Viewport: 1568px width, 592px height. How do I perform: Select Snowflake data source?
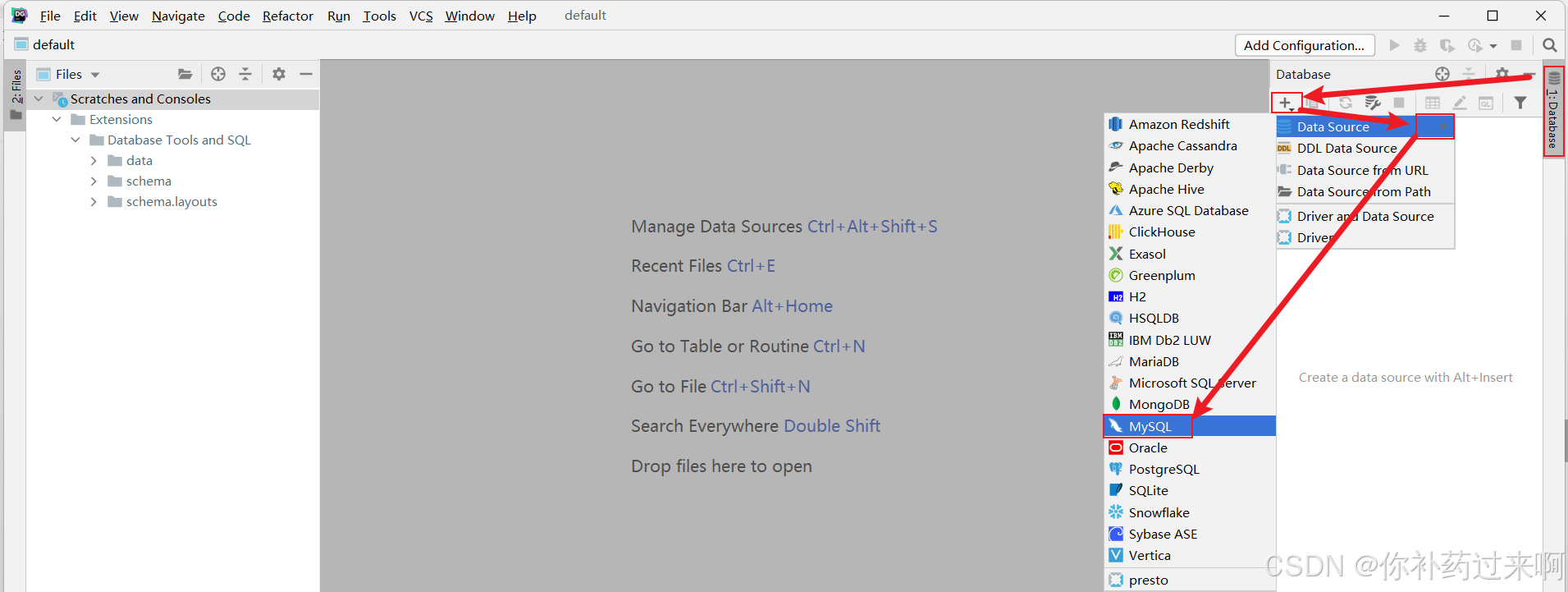pyautogui.click(x=1190, y=512)
